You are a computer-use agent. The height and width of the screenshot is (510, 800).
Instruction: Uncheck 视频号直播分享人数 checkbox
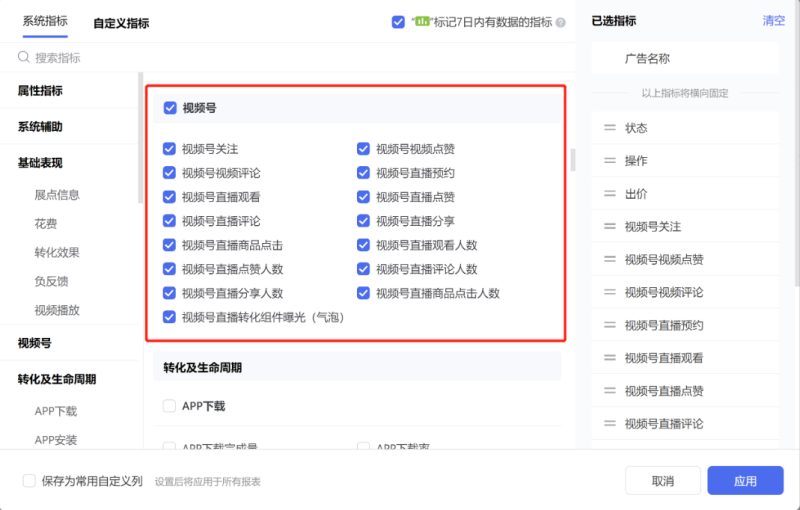click(x=169, y=293)
